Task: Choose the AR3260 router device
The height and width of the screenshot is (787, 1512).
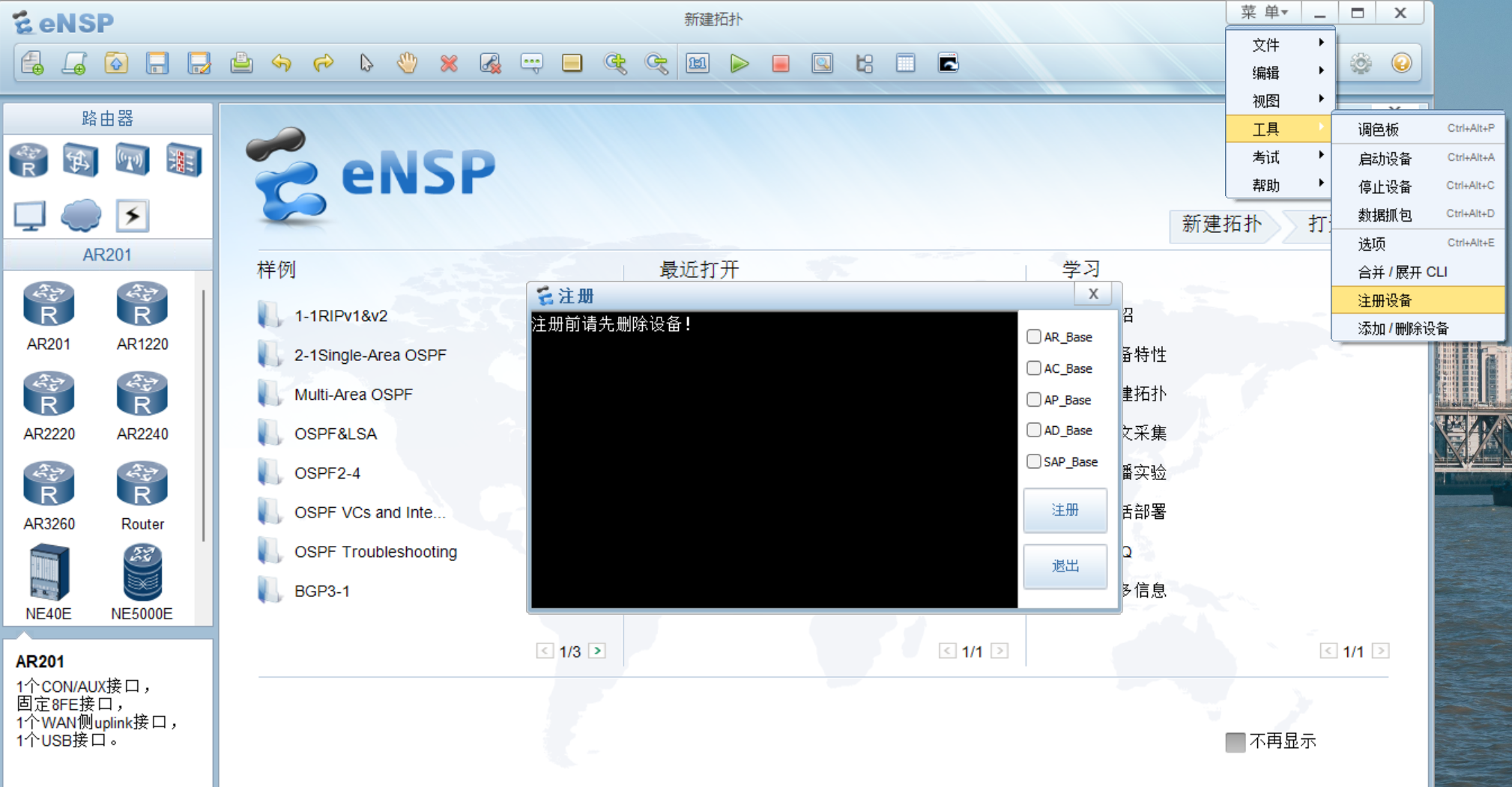Action: (x=49, y=496)
